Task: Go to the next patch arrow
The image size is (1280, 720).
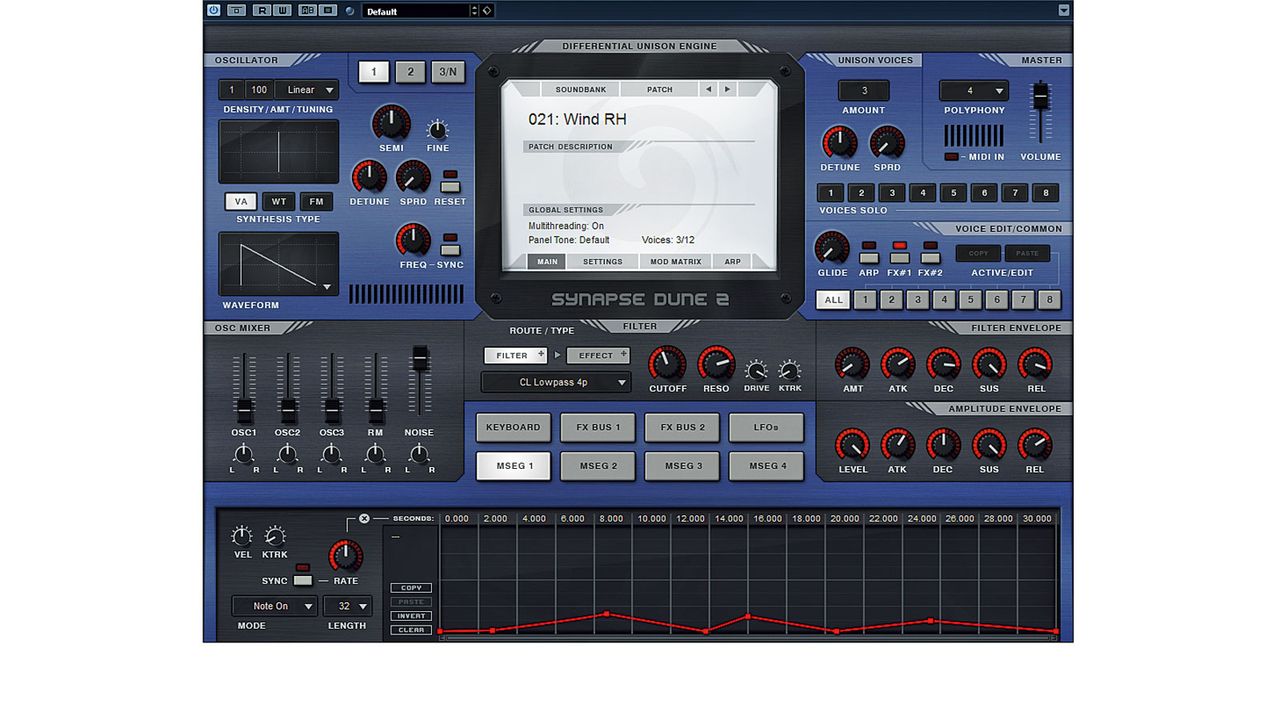Action: tap(728, 89)
